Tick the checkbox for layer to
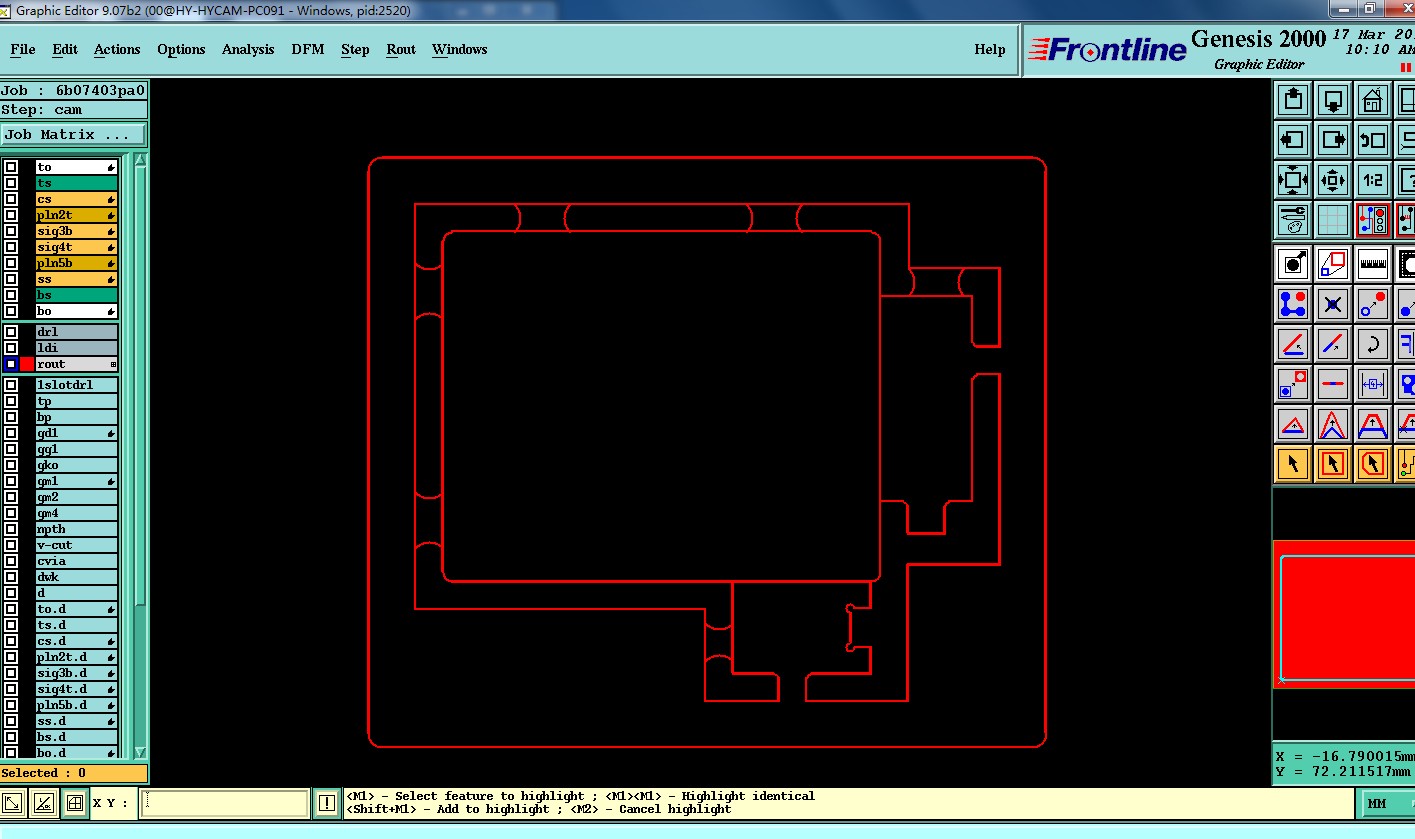Viewport: 1415px width, 839px height. [11, 167]
